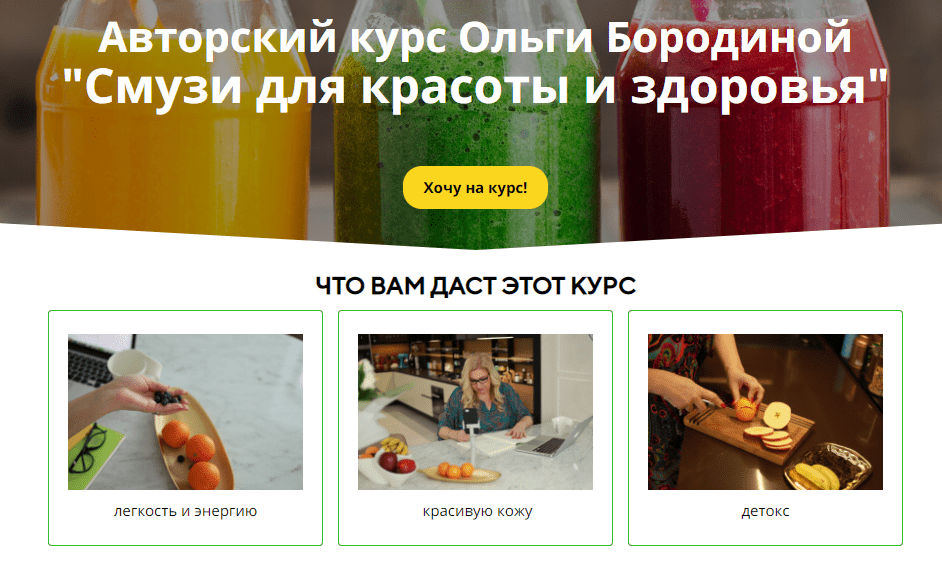The height and width of the screenshot is (562, 942).
Task: Select the "красивую кожу" caption
Action: point(477,512)
